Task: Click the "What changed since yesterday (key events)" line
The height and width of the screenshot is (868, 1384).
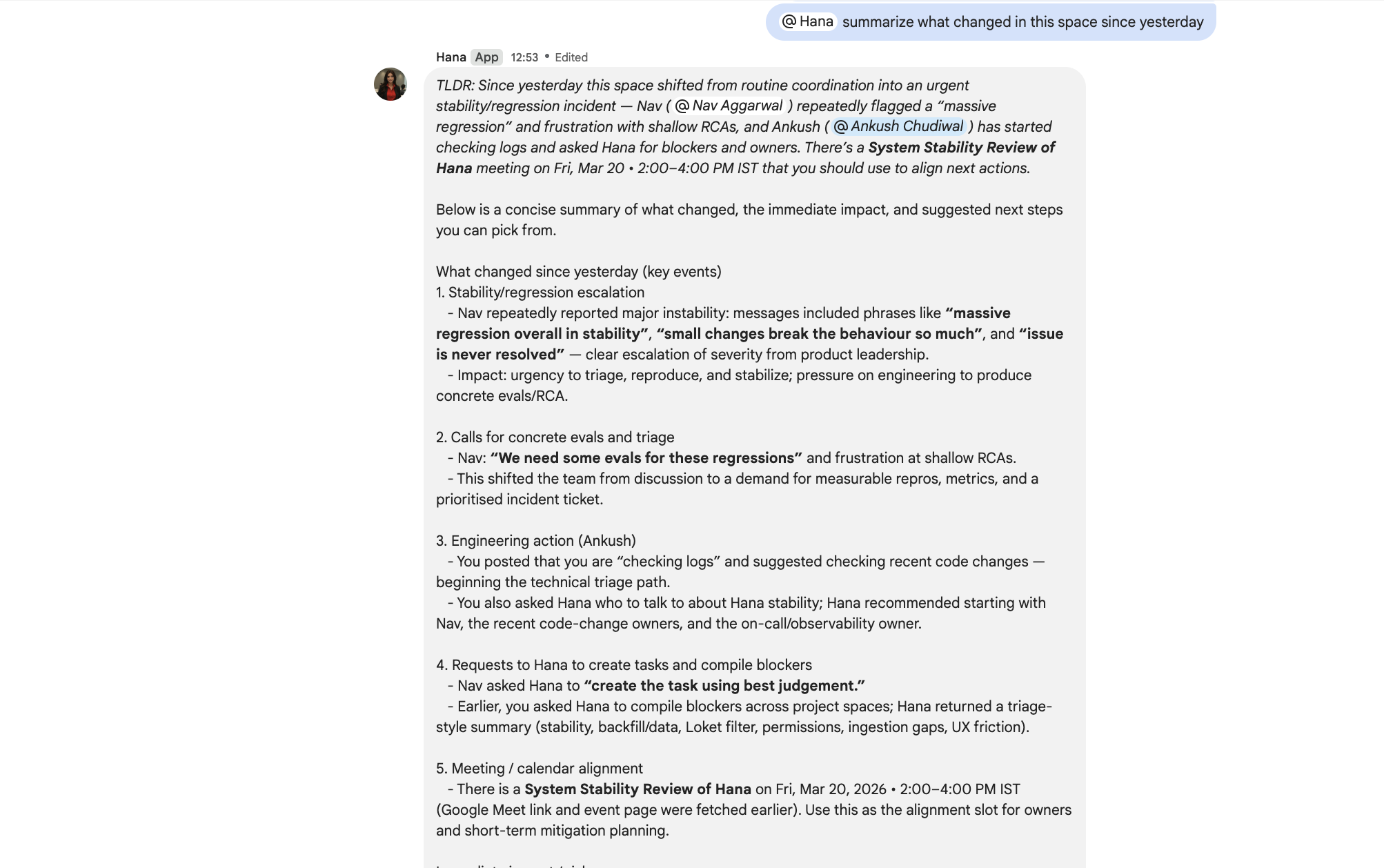Action: [x=578, y=272]
